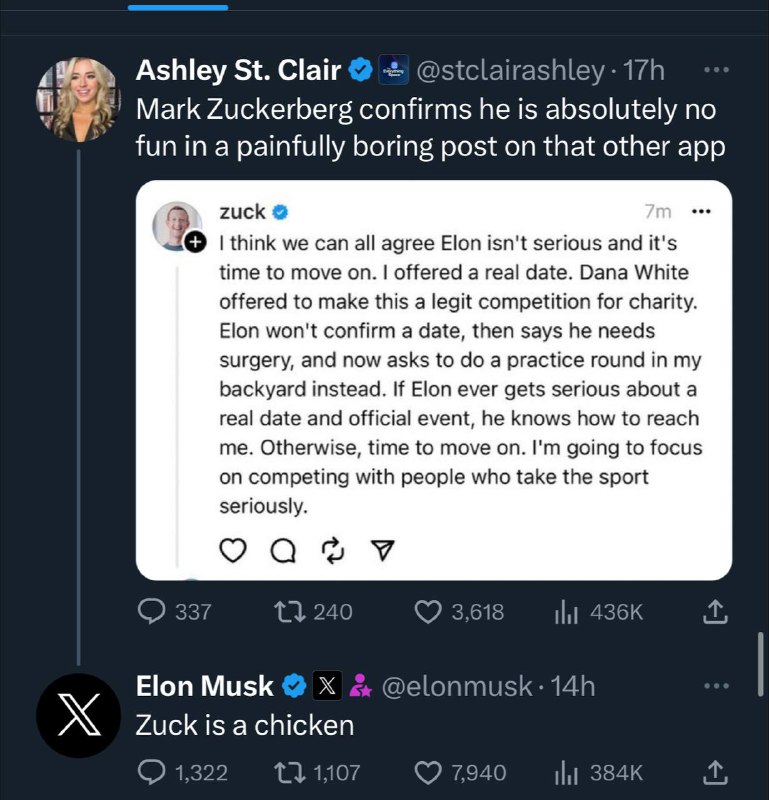769x800 pixels.
Task: Open Elon Musk's X avatar
Action: (77, 714)
